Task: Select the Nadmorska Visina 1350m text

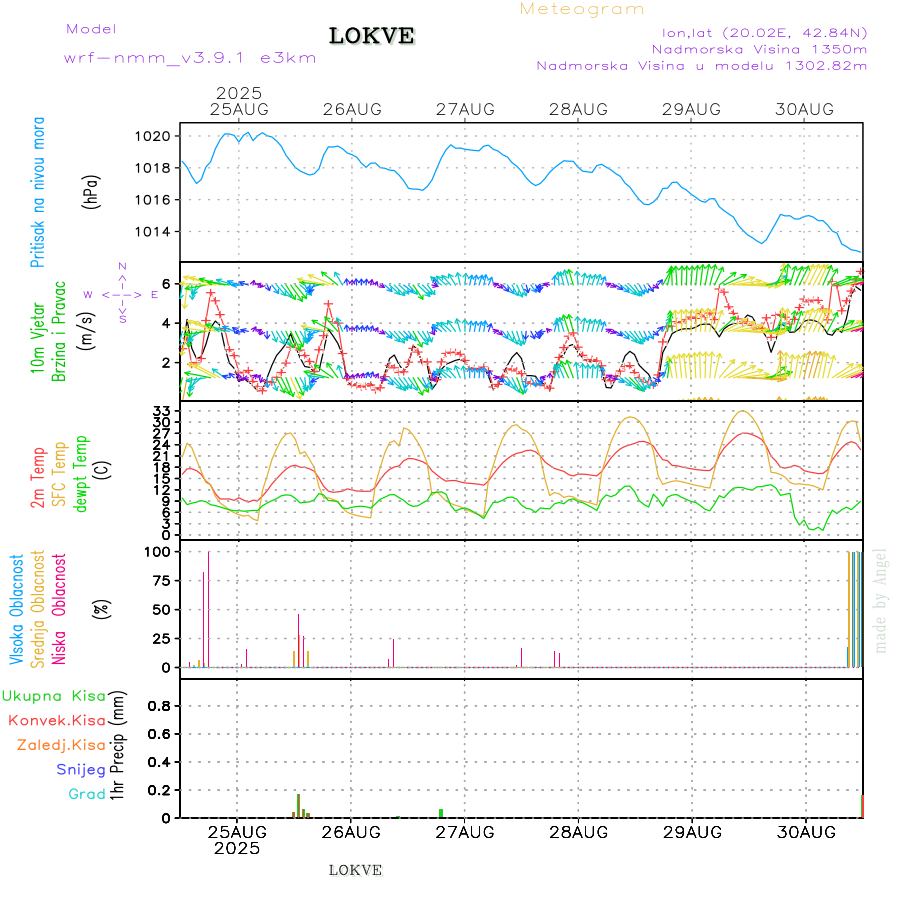Action: coord(759,48)
